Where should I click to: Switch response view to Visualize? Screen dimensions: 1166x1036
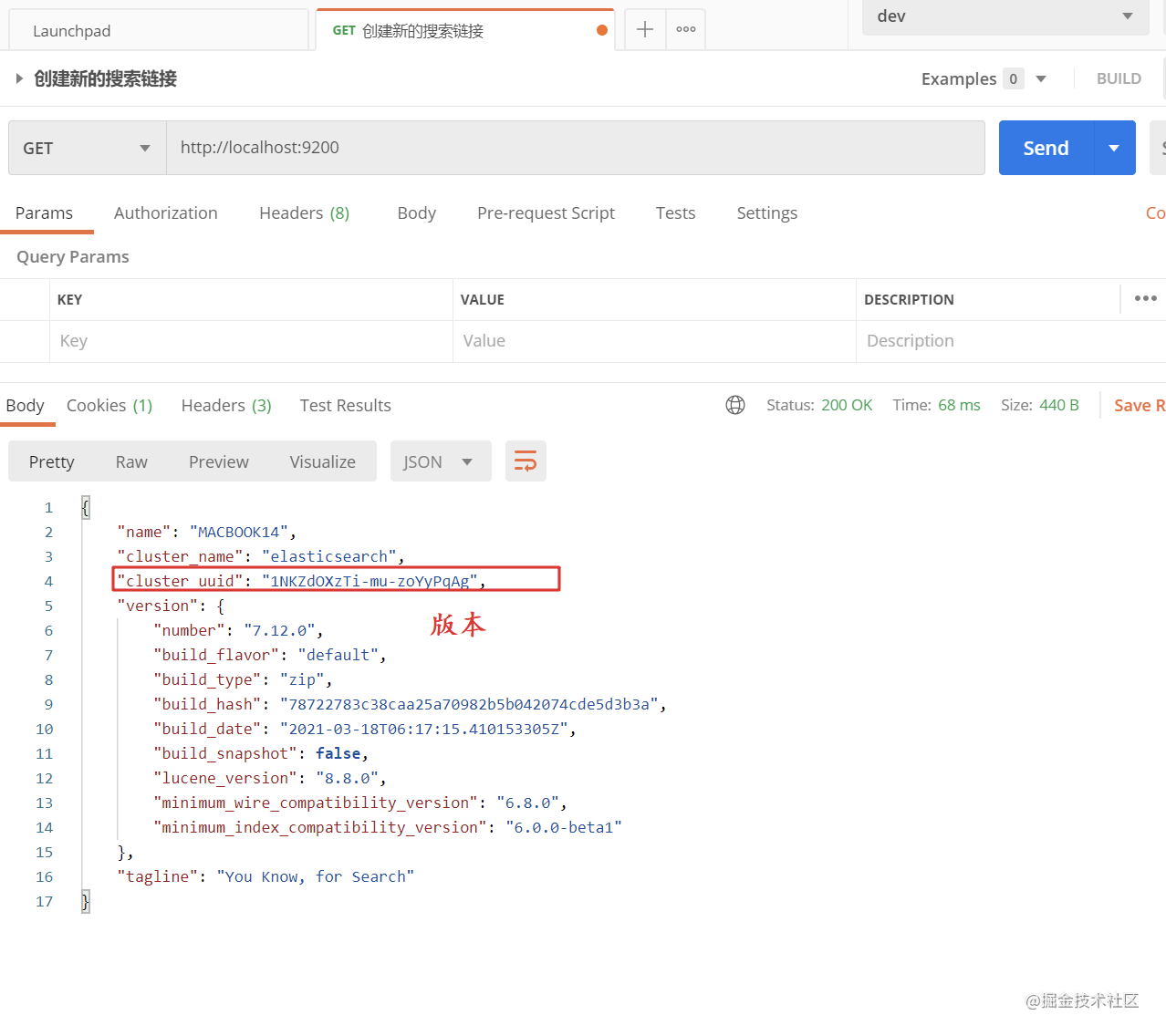click(322, 461)
